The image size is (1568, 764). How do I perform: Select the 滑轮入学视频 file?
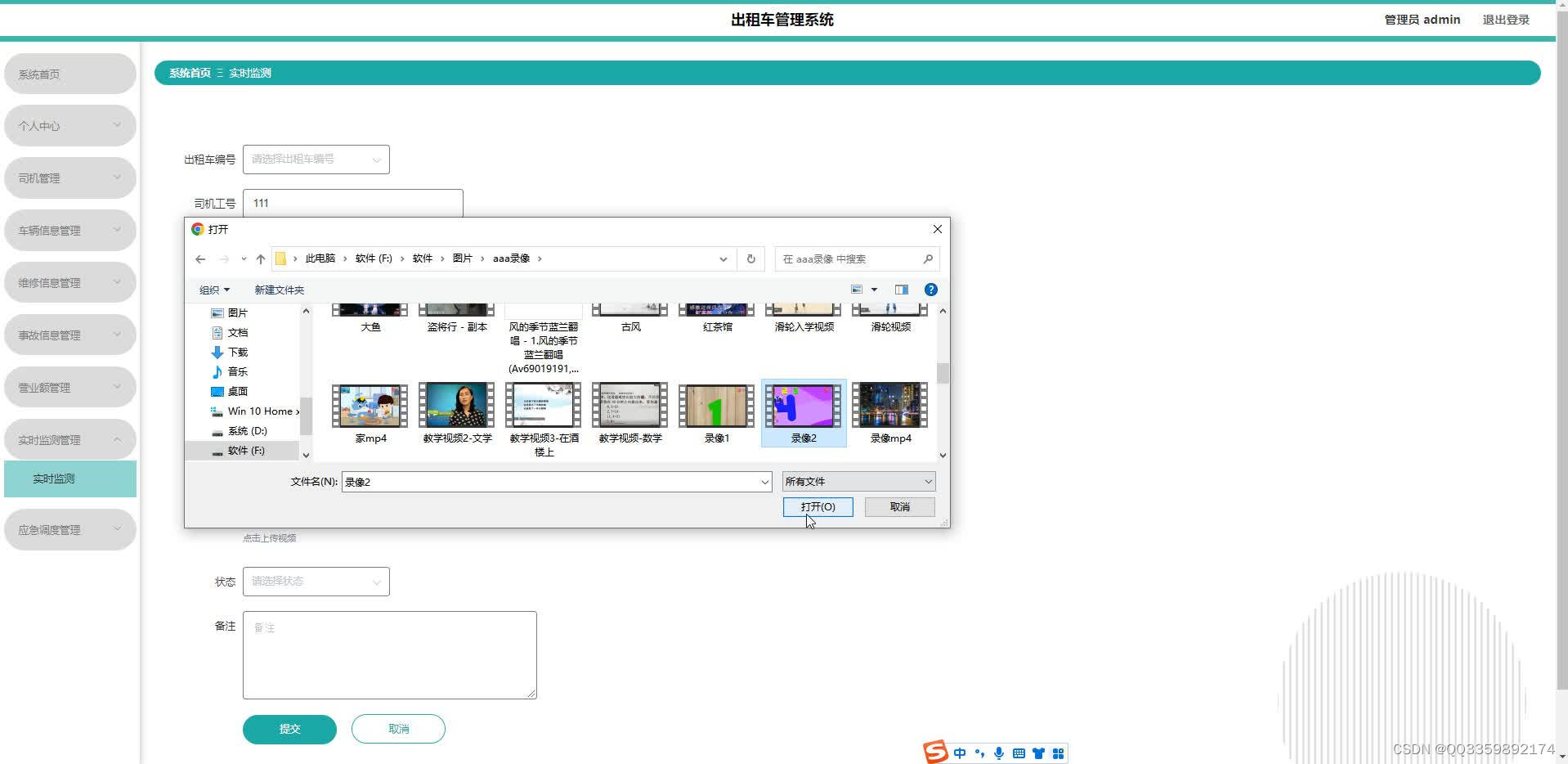point(804,319)
